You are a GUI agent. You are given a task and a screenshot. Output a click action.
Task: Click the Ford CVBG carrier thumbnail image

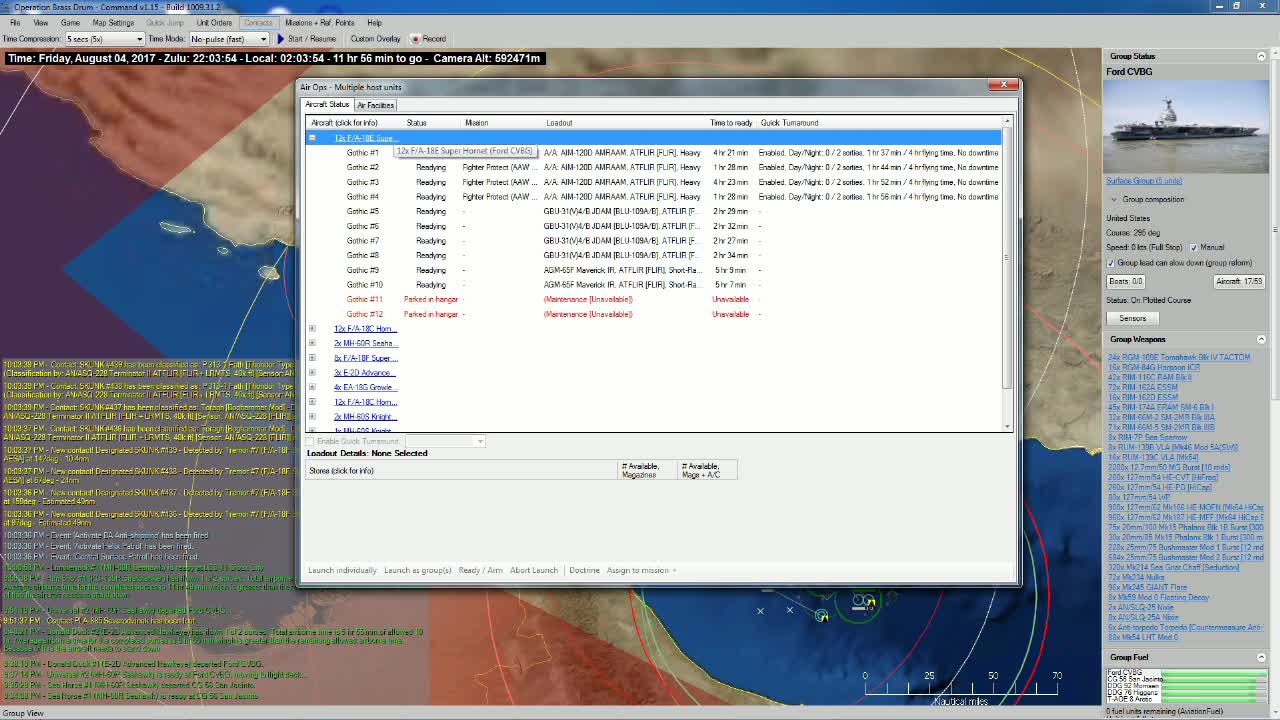1185,126
